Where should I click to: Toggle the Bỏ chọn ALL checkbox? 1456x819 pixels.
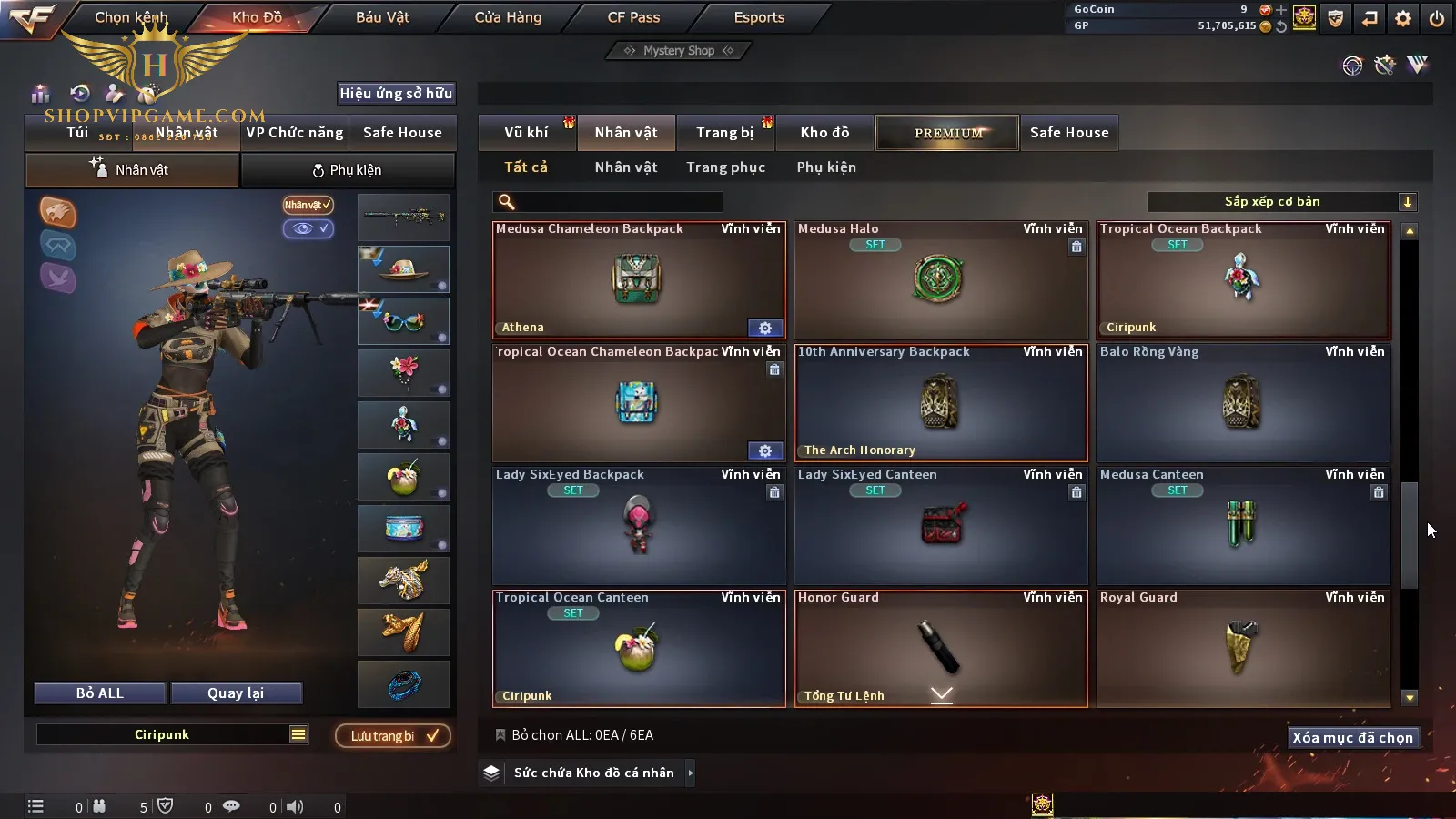click(x=500, y=734)
